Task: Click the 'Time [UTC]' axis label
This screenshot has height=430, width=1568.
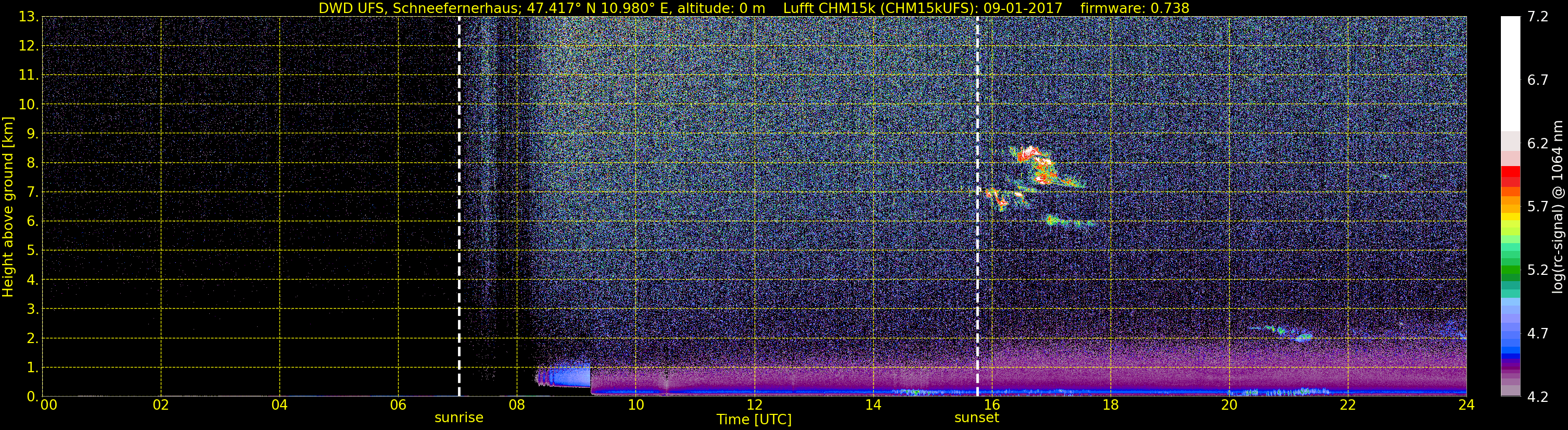Action: [754, 419]
